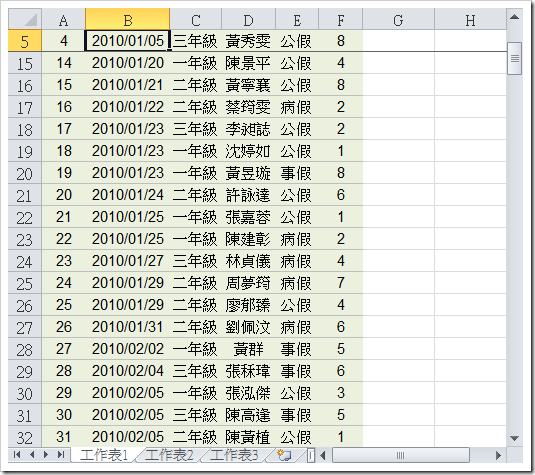Select cell with date 2010/01/05
This screenshot has height=475, width=535.
click(128, 41)
